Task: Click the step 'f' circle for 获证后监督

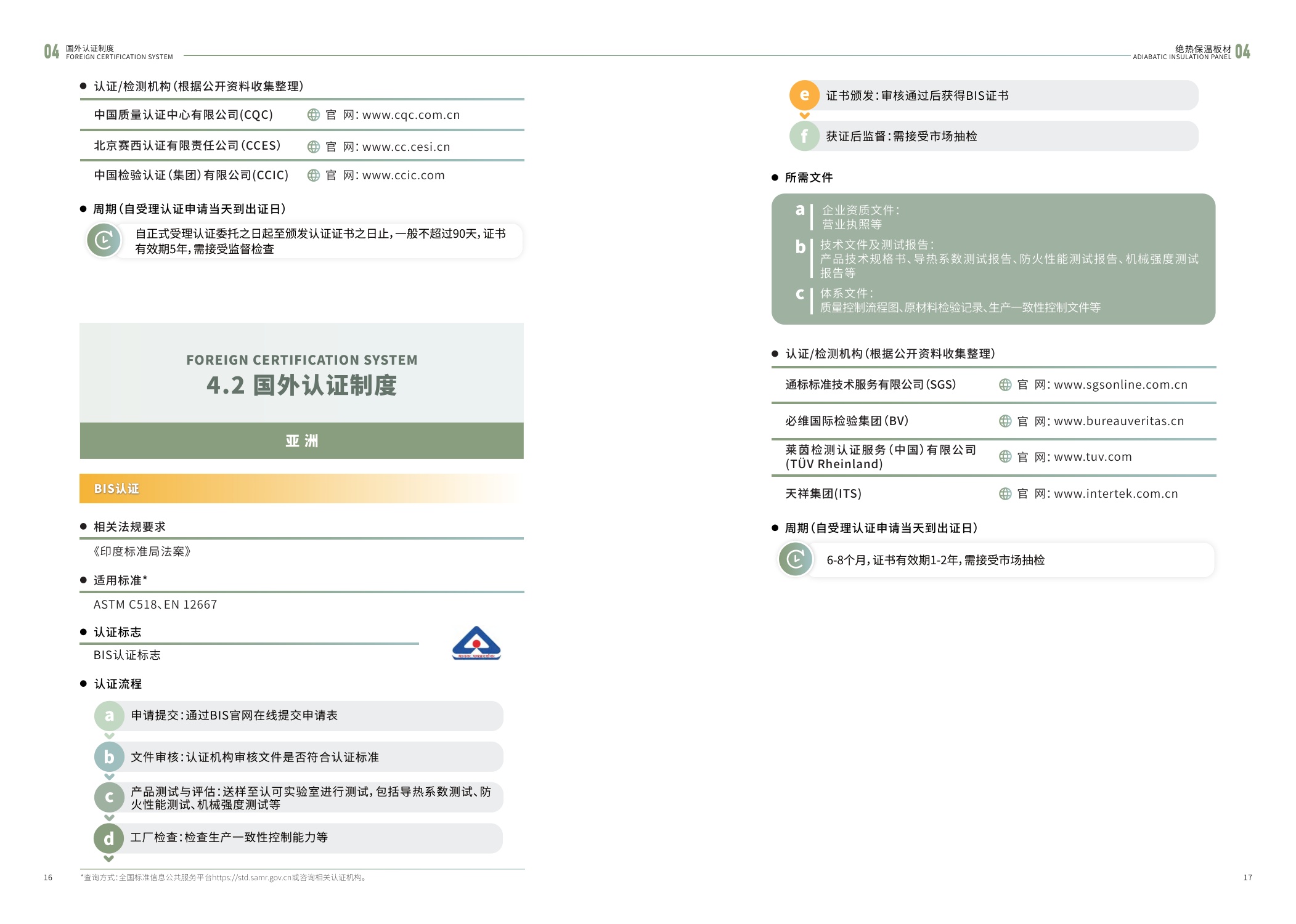Action: tap(804, 136)
